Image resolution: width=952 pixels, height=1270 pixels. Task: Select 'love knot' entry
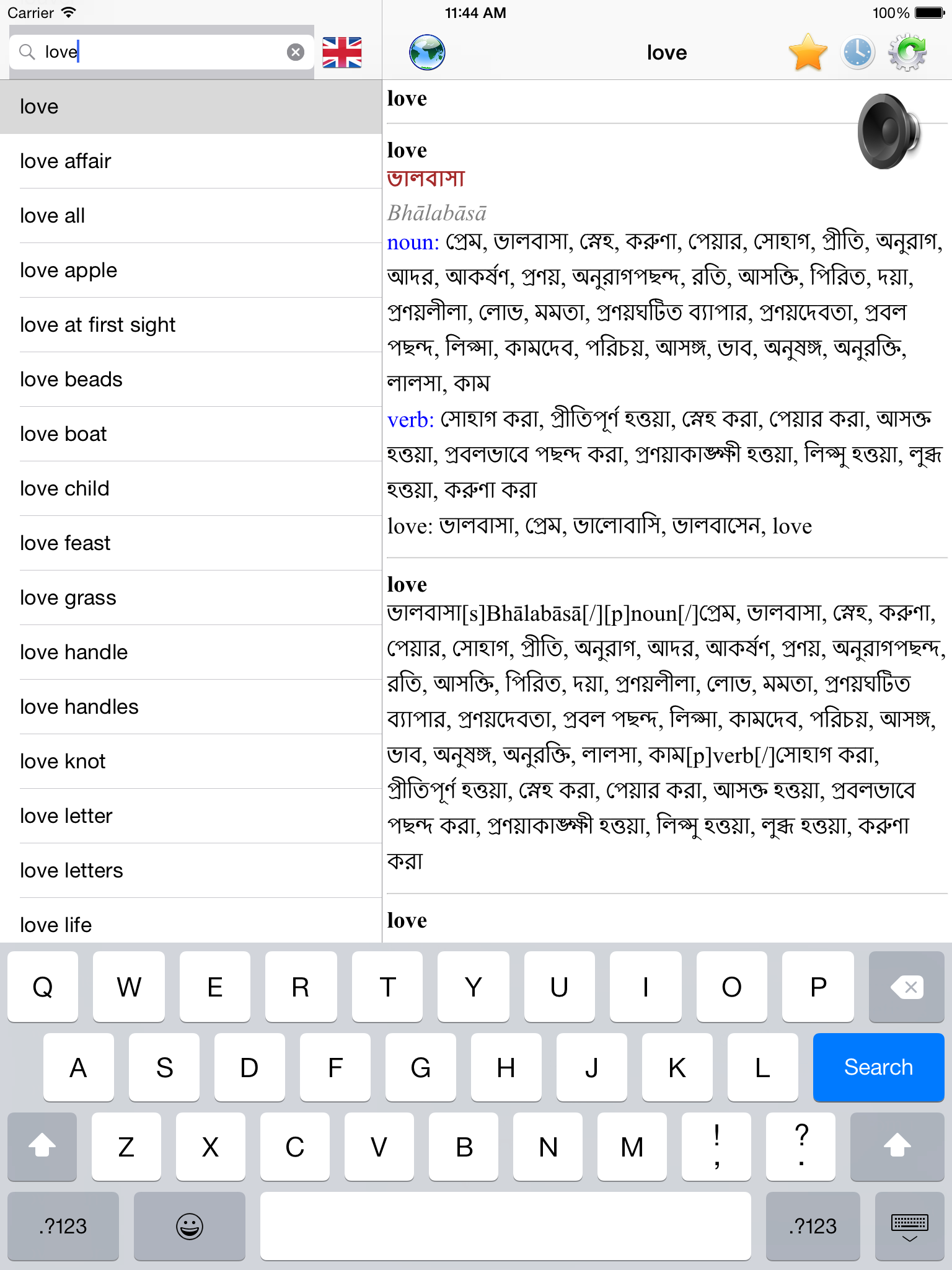pyautogui.click(x=191, y=762)
